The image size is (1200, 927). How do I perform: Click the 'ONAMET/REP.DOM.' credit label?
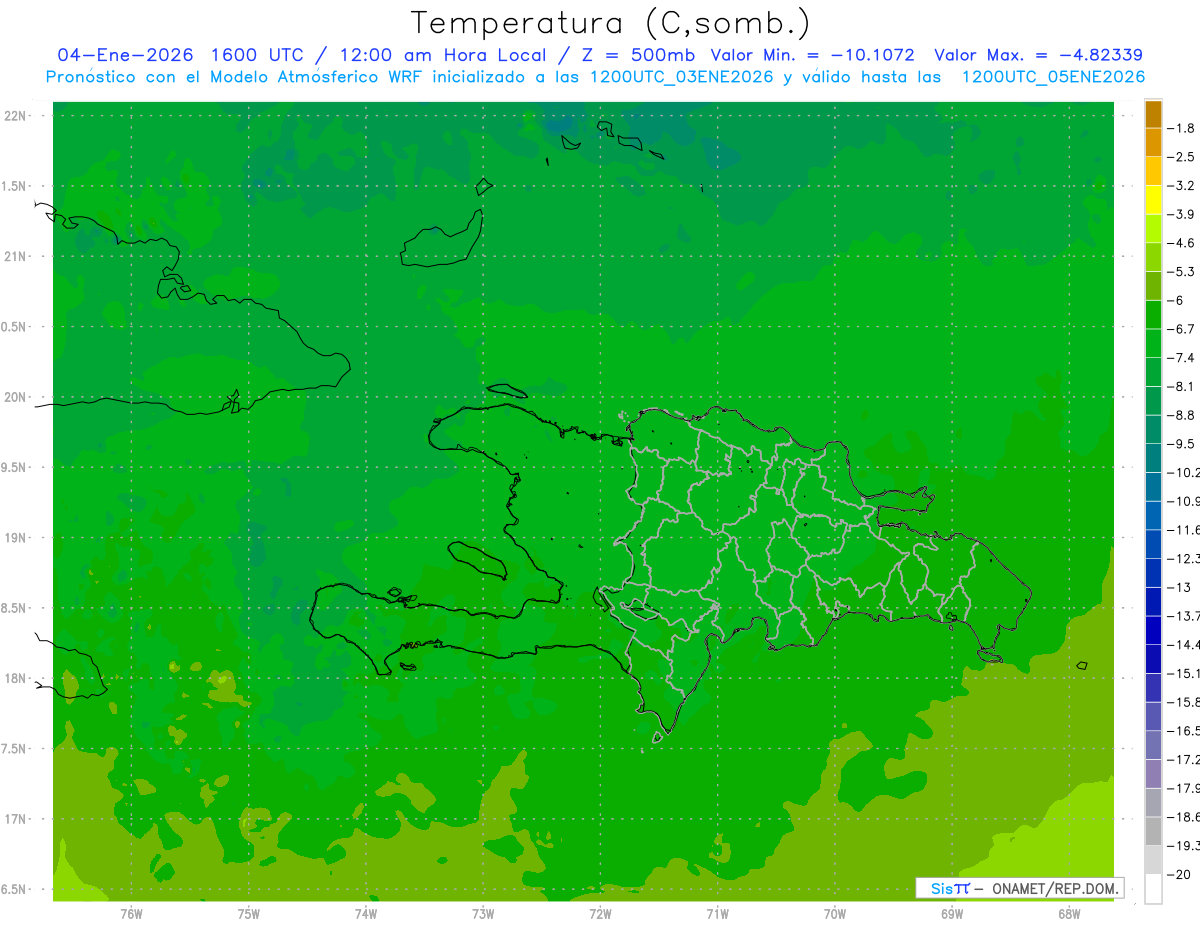click(1055, 888)
